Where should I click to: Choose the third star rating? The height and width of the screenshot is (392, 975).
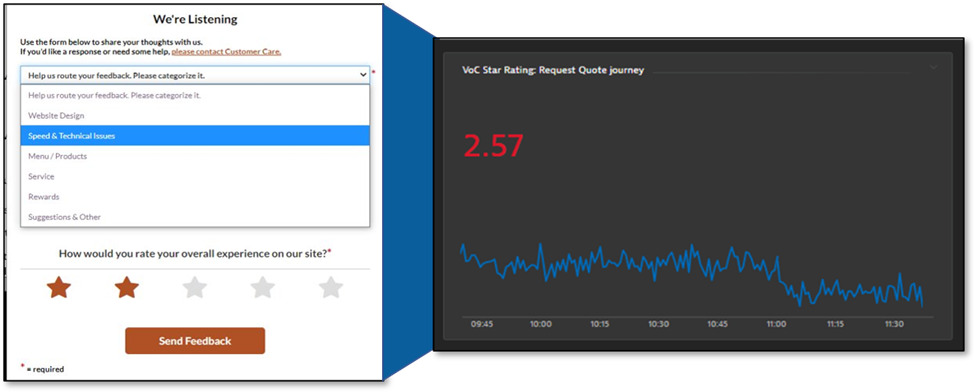pos(195,287)
